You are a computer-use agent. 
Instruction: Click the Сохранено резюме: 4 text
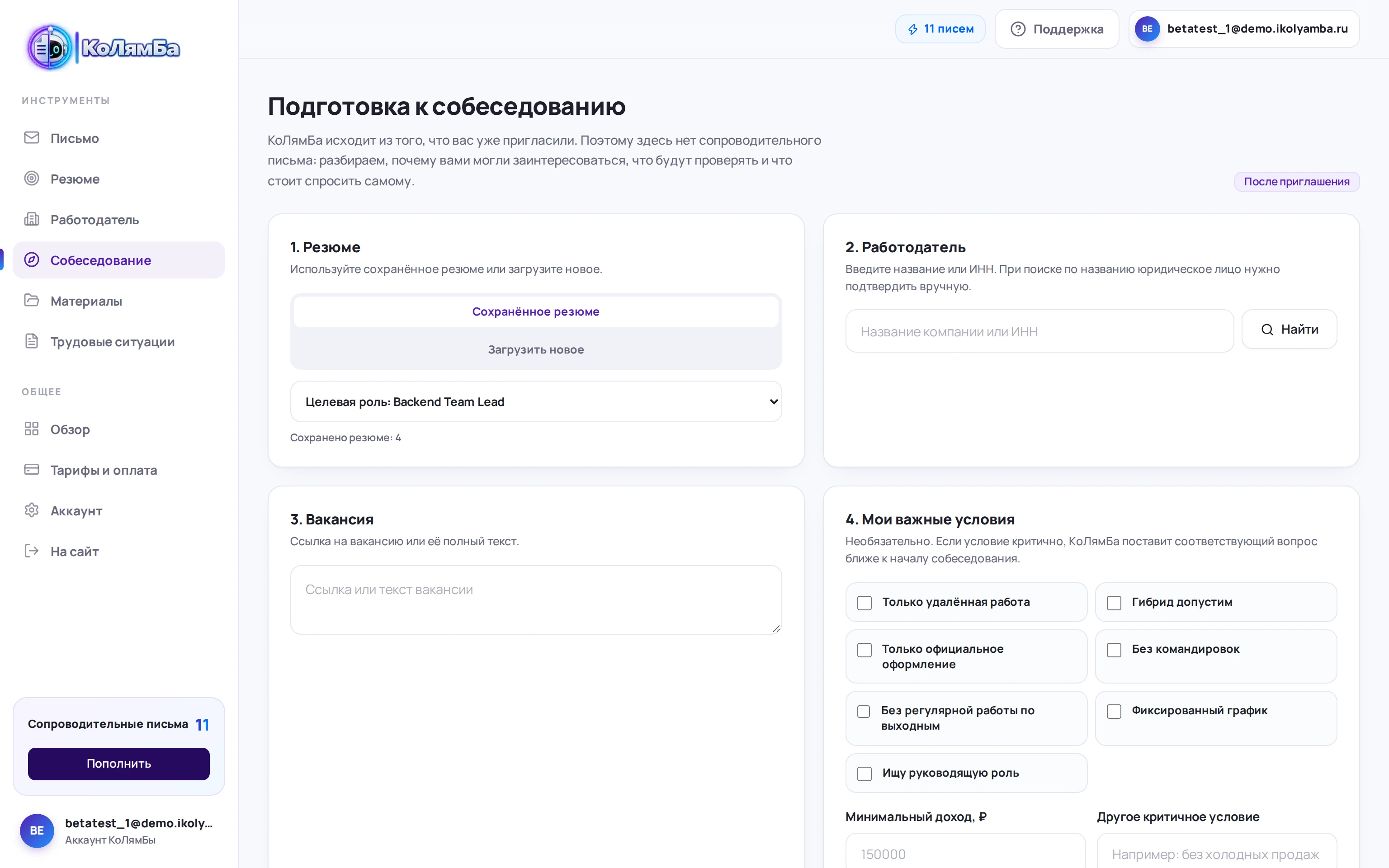tap(345, 438)
